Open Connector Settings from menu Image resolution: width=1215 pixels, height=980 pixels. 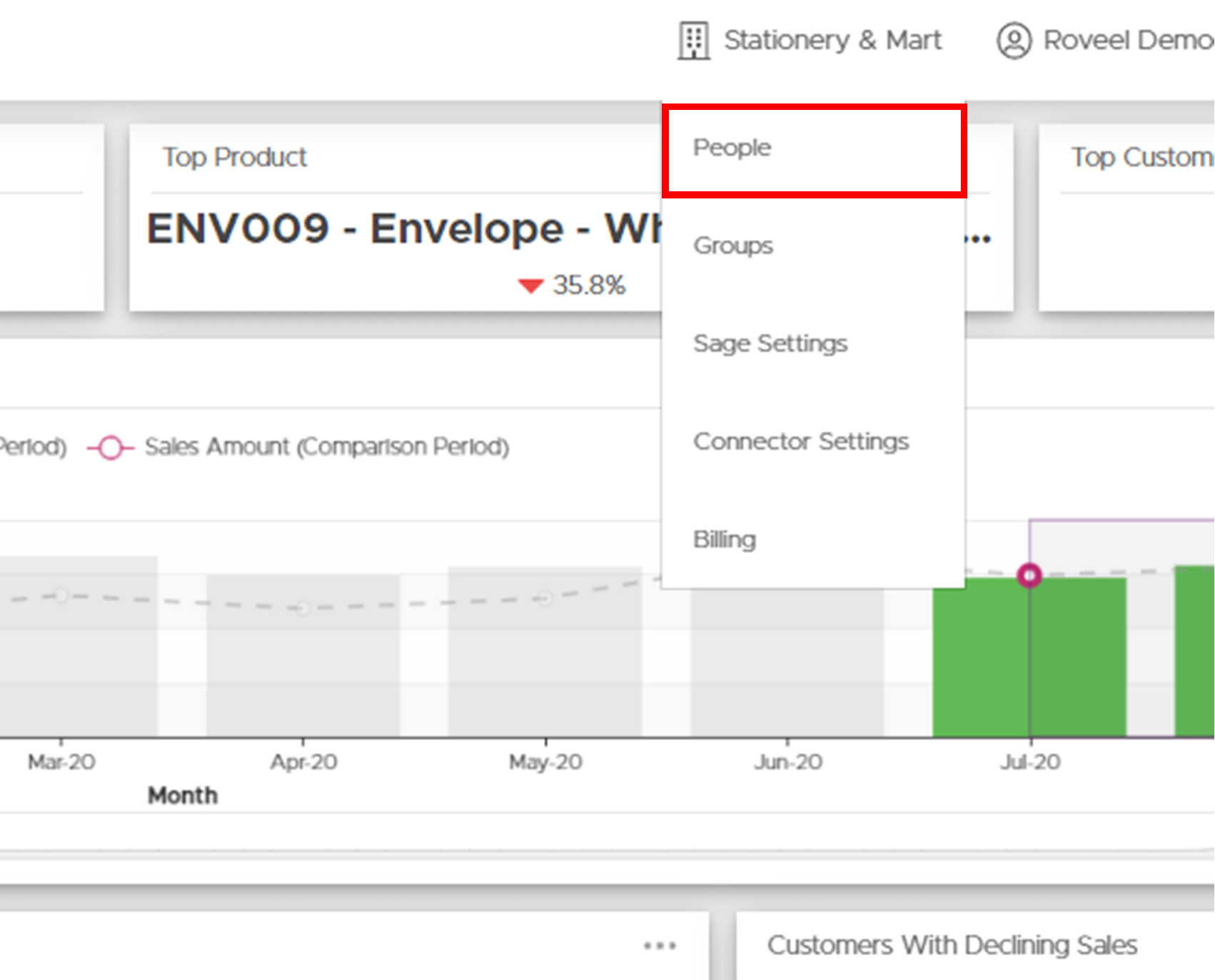point(801,442)
